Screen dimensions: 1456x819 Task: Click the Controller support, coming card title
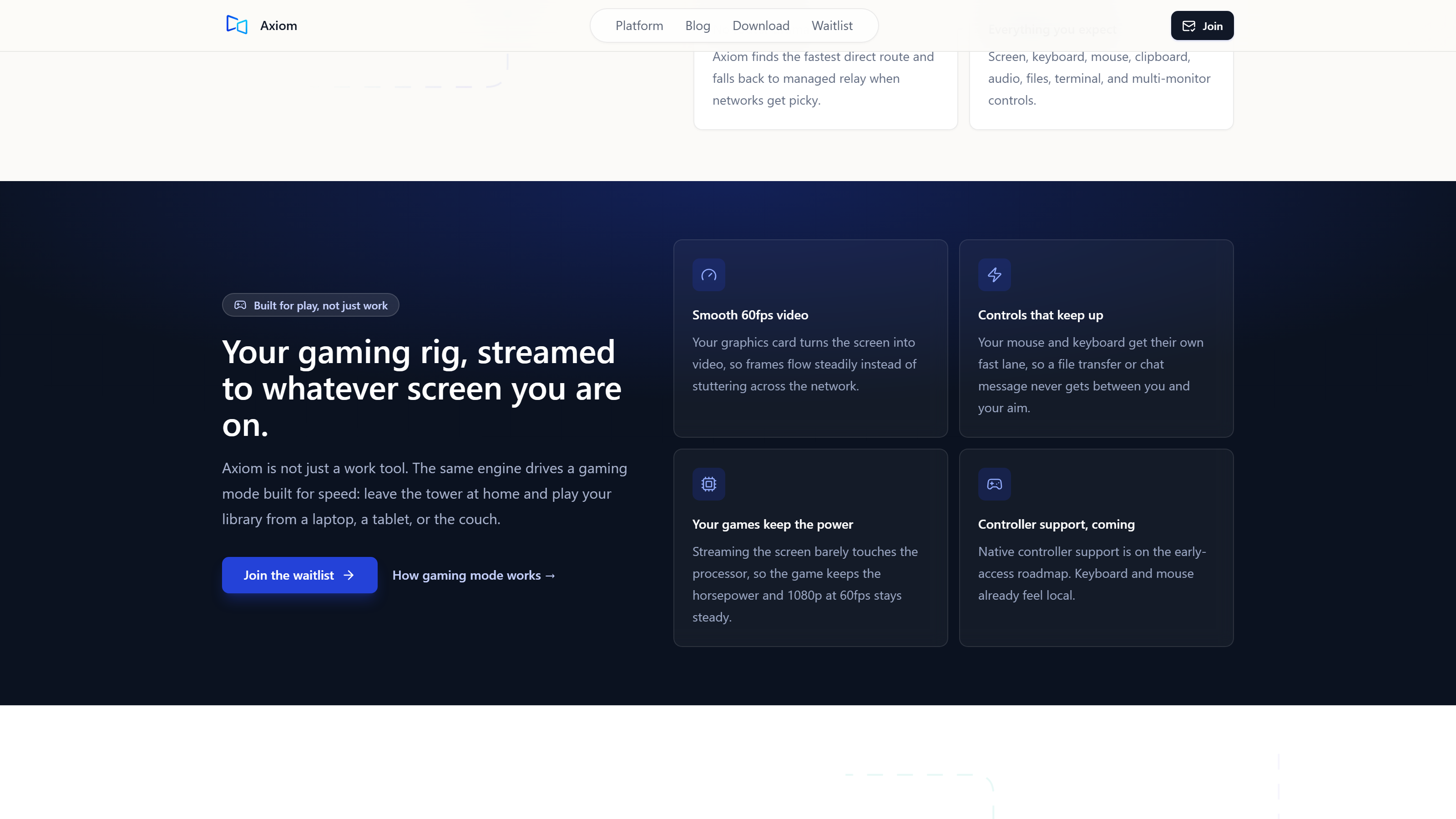click(1057, 525)
